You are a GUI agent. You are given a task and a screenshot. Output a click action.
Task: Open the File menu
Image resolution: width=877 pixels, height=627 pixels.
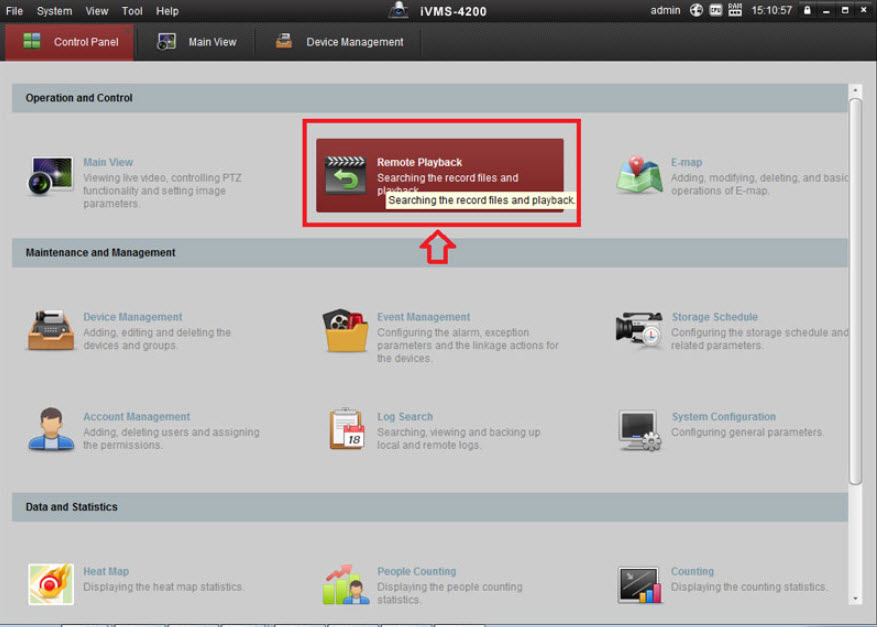[14, 11]
